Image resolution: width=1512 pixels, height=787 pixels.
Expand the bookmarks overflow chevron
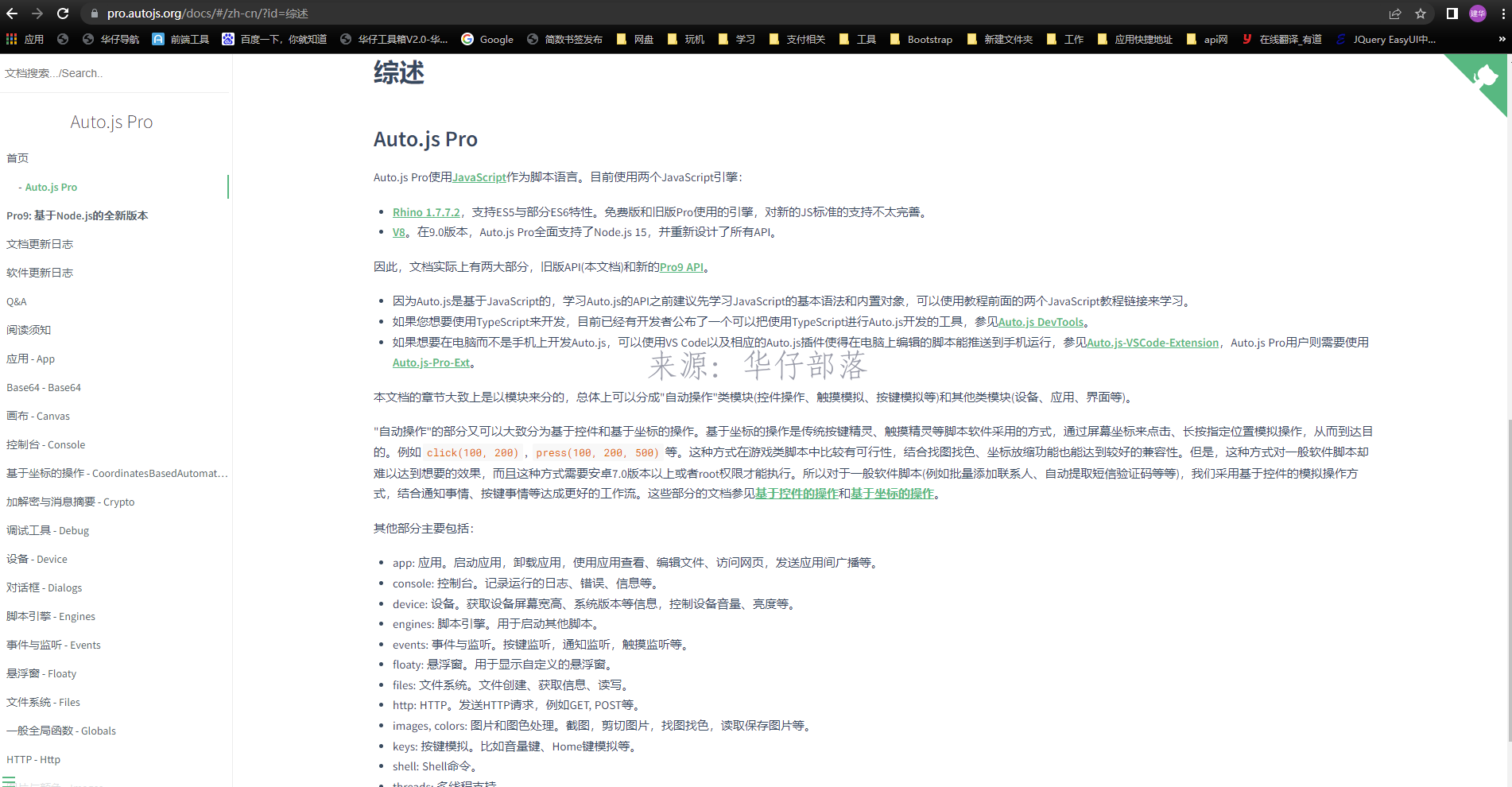point(1501,39)
